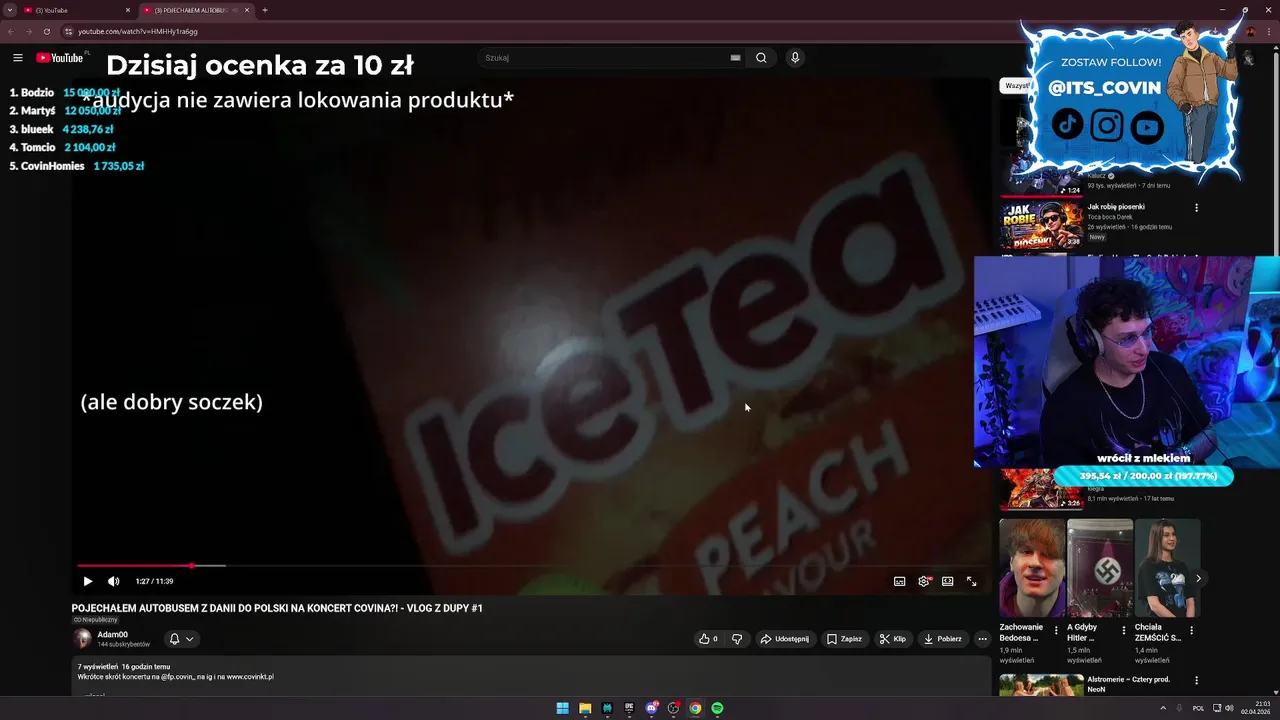Open the taskbar clock and date
1280x720 pixels.
1255,708
